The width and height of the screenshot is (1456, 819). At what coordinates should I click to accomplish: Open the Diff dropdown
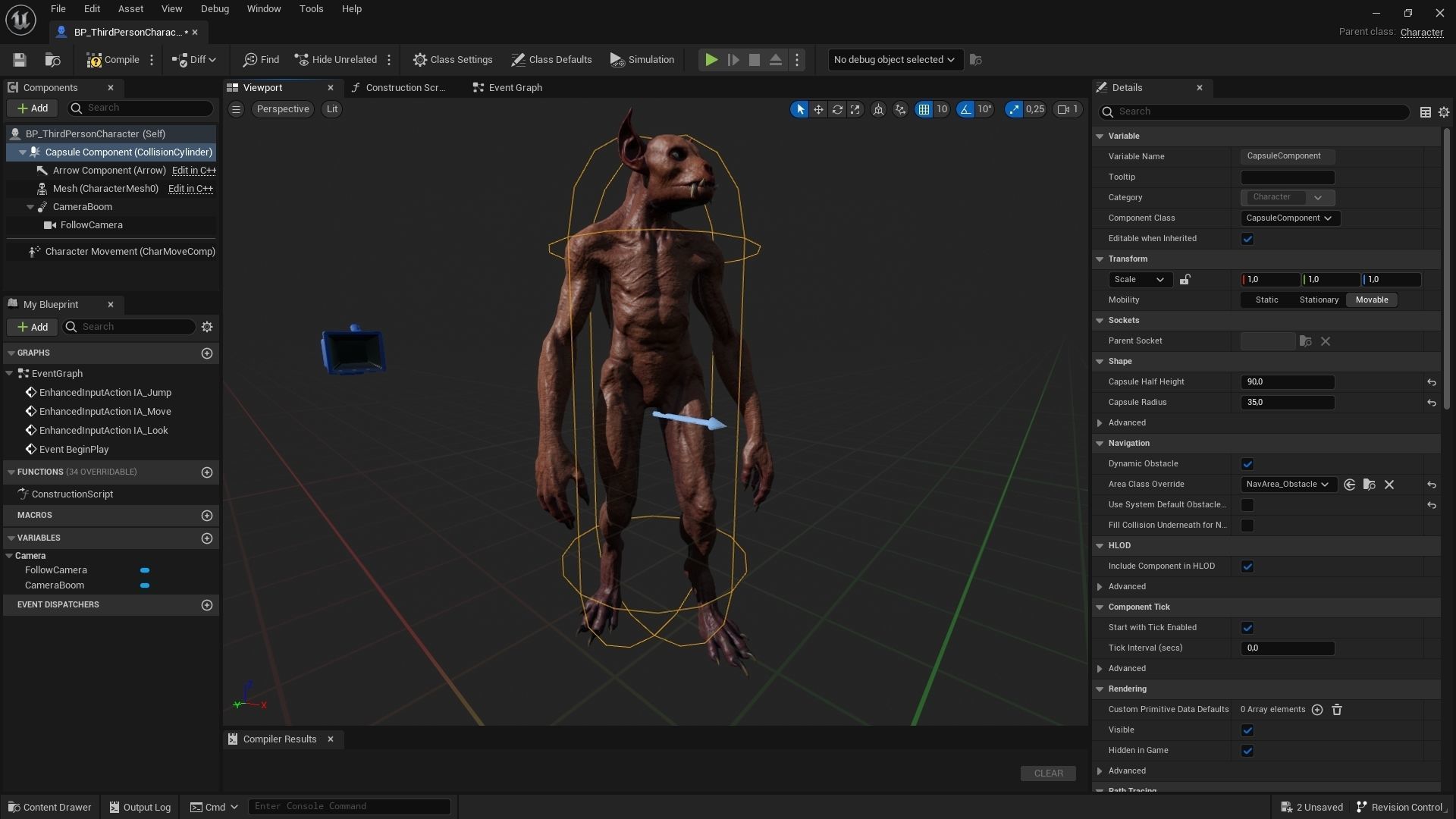[x=194, y=60]
